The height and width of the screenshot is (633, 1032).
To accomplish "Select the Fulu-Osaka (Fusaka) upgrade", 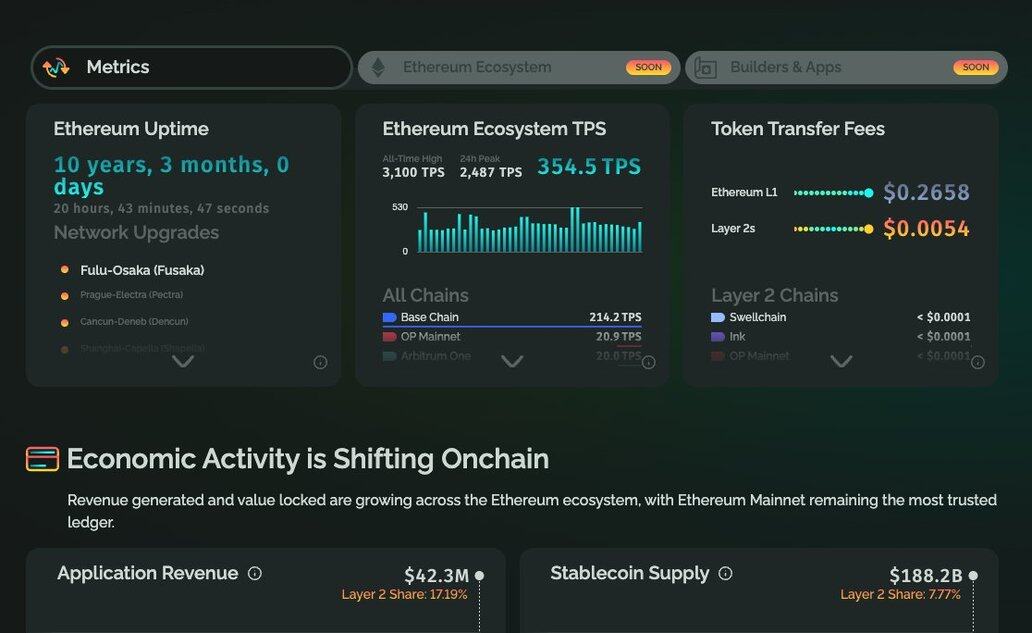I will 142,270.
